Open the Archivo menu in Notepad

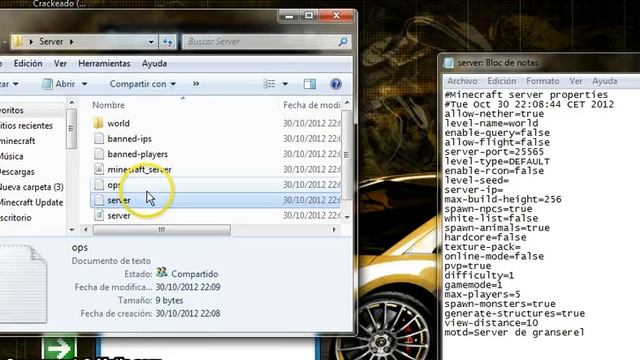tap(462, 81)
